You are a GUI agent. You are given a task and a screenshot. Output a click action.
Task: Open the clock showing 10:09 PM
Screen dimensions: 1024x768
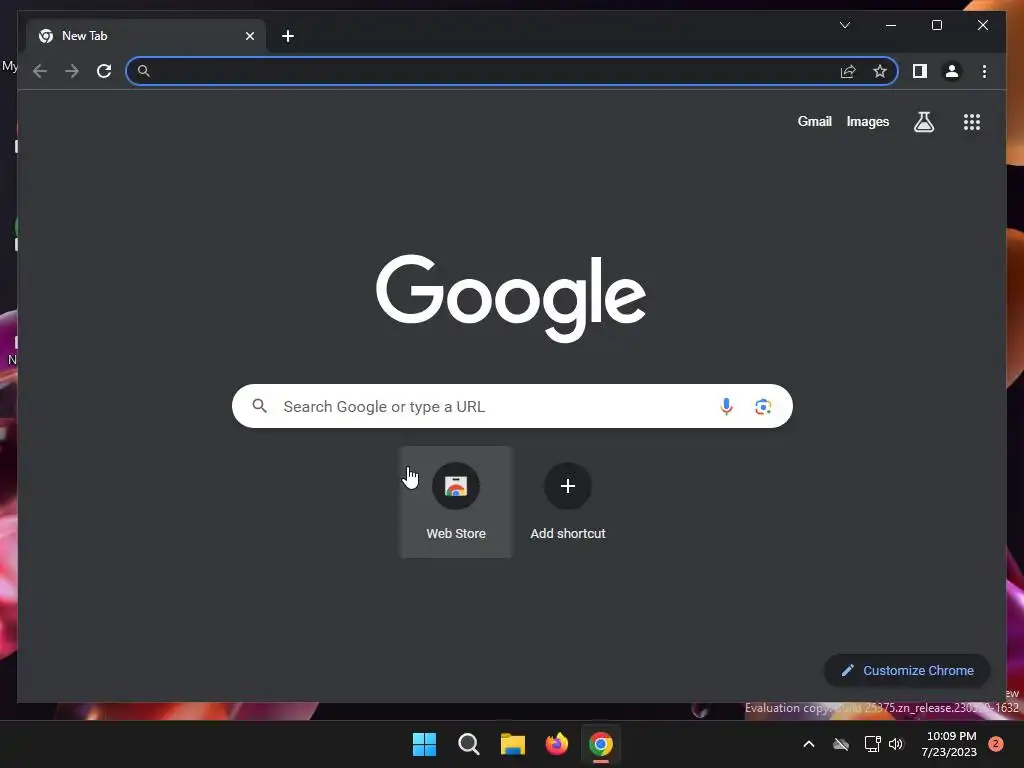point(949,744)
